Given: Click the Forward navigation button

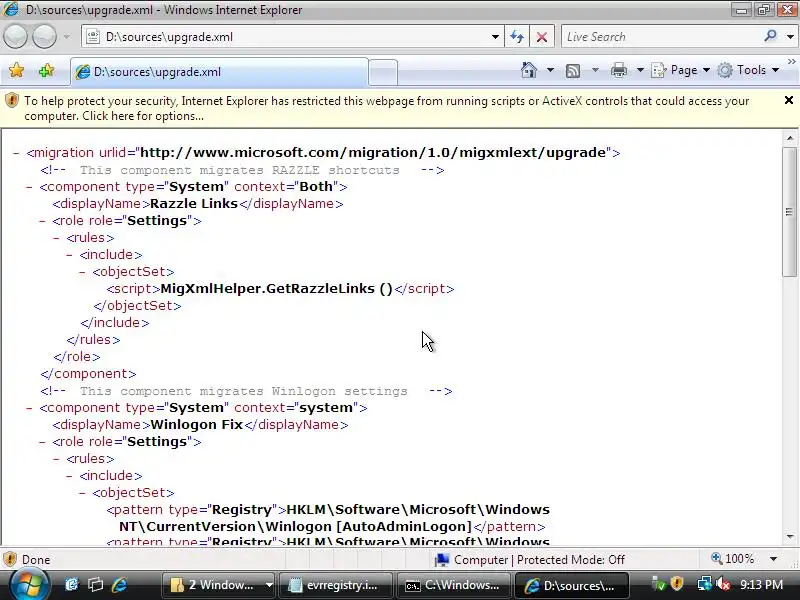Looking at the screenshot, I should coord(45,37).
